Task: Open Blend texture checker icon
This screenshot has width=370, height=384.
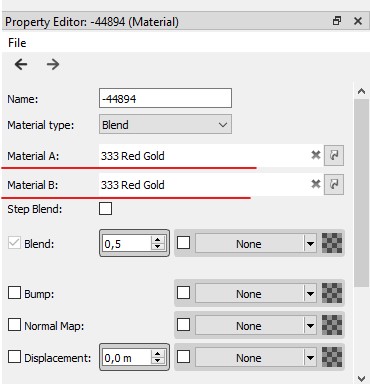Action: click(x=332, y=243)
